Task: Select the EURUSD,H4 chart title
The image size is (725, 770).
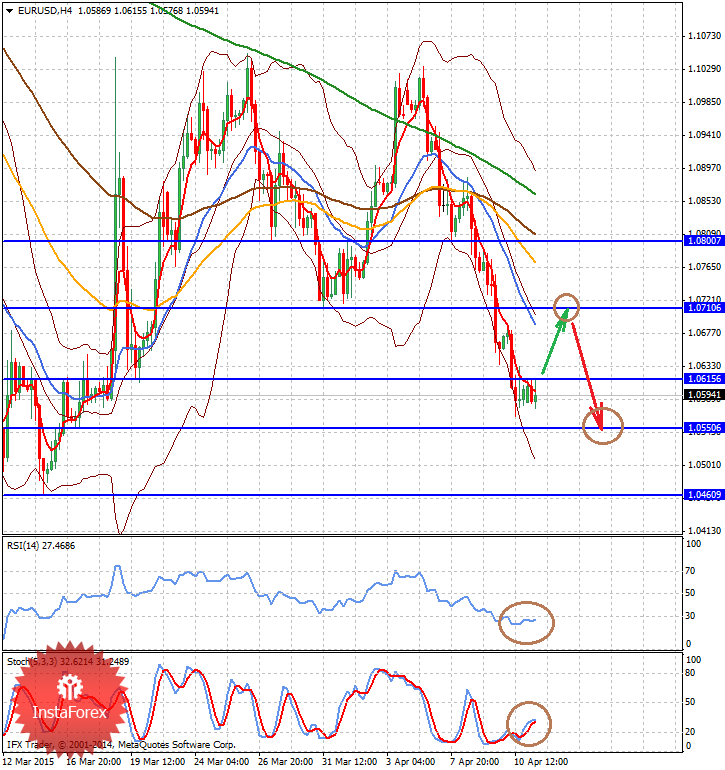Action: click(x=45, y=10)
